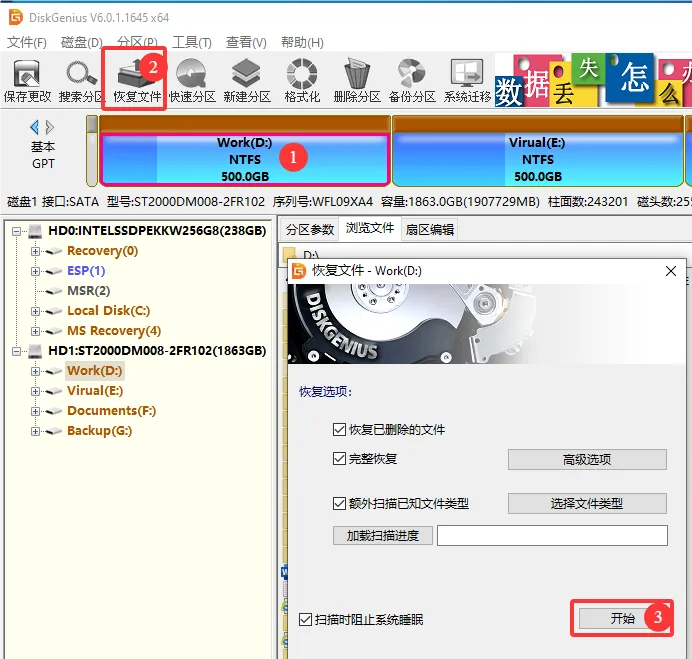Click the 选择文件类型 button
The width and height of the screenshot is (692, 659).
click(x=587, y=503)
